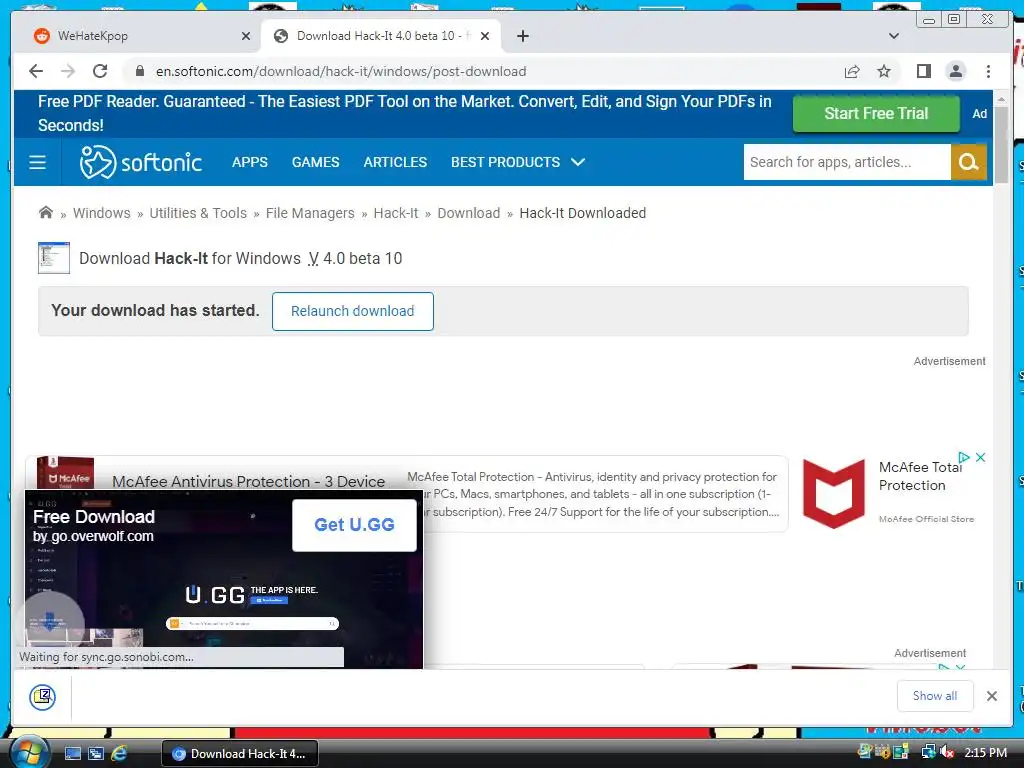Open the ARTICLES menu
Screen dimensions: 1024x768
[x=395, y=162]
